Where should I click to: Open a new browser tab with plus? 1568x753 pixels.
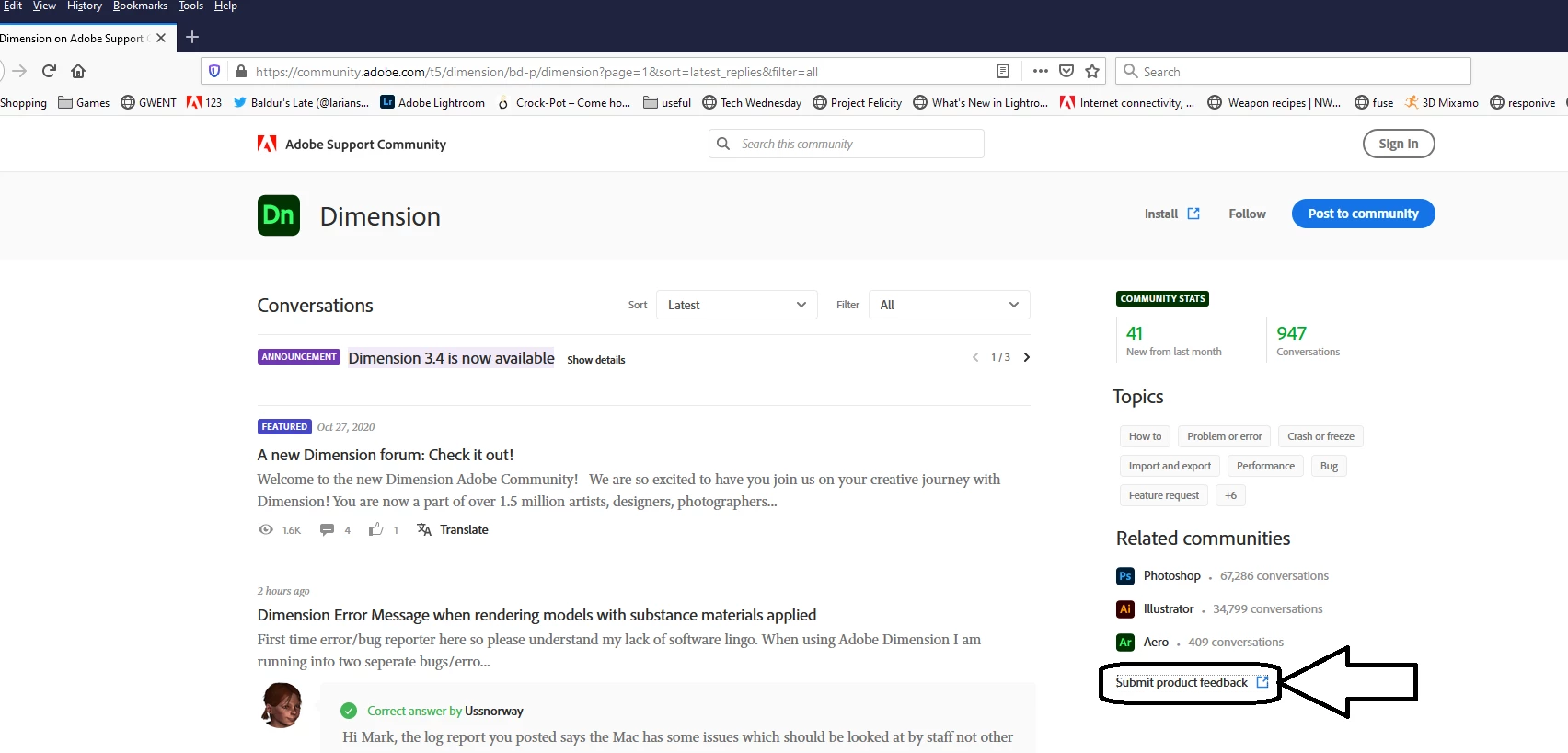[192, 37]
